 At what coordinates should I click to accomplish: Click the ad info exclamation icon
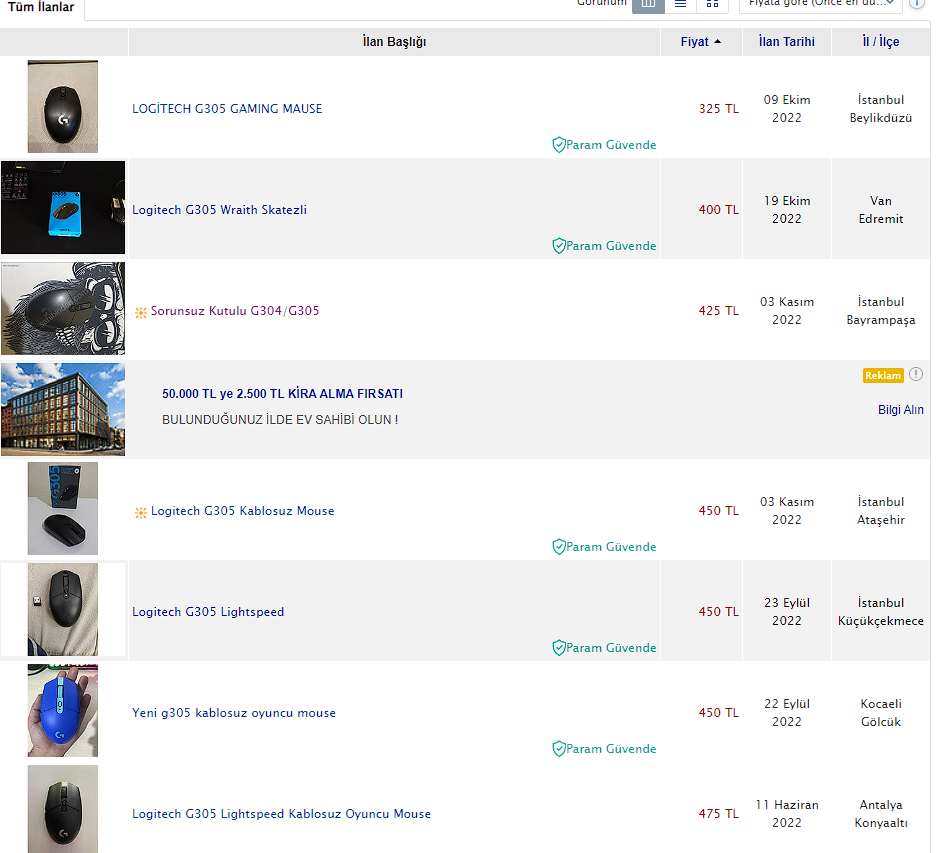(916, 374)
